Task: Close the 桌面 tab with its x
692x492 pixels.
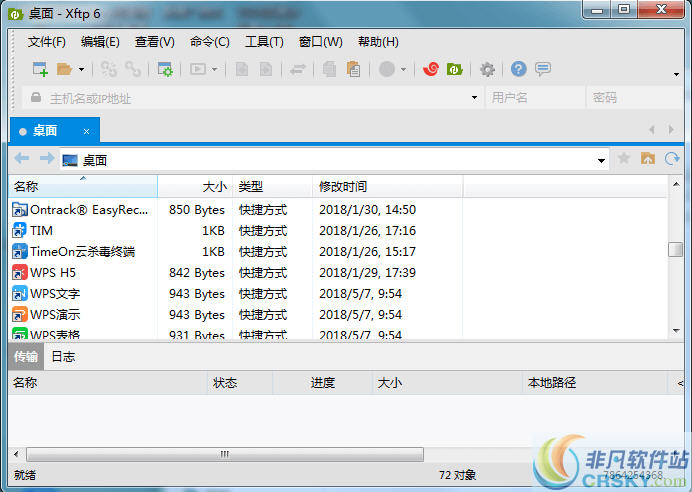Action: pos(86,131)
